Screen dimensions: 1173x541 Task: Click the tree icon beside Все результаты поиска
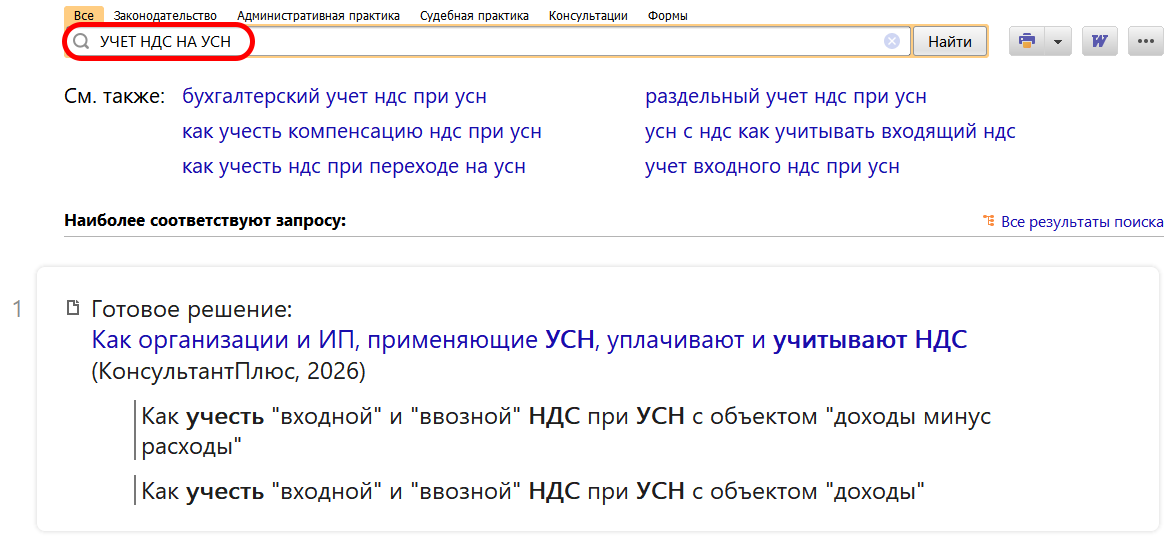[989, 221]
